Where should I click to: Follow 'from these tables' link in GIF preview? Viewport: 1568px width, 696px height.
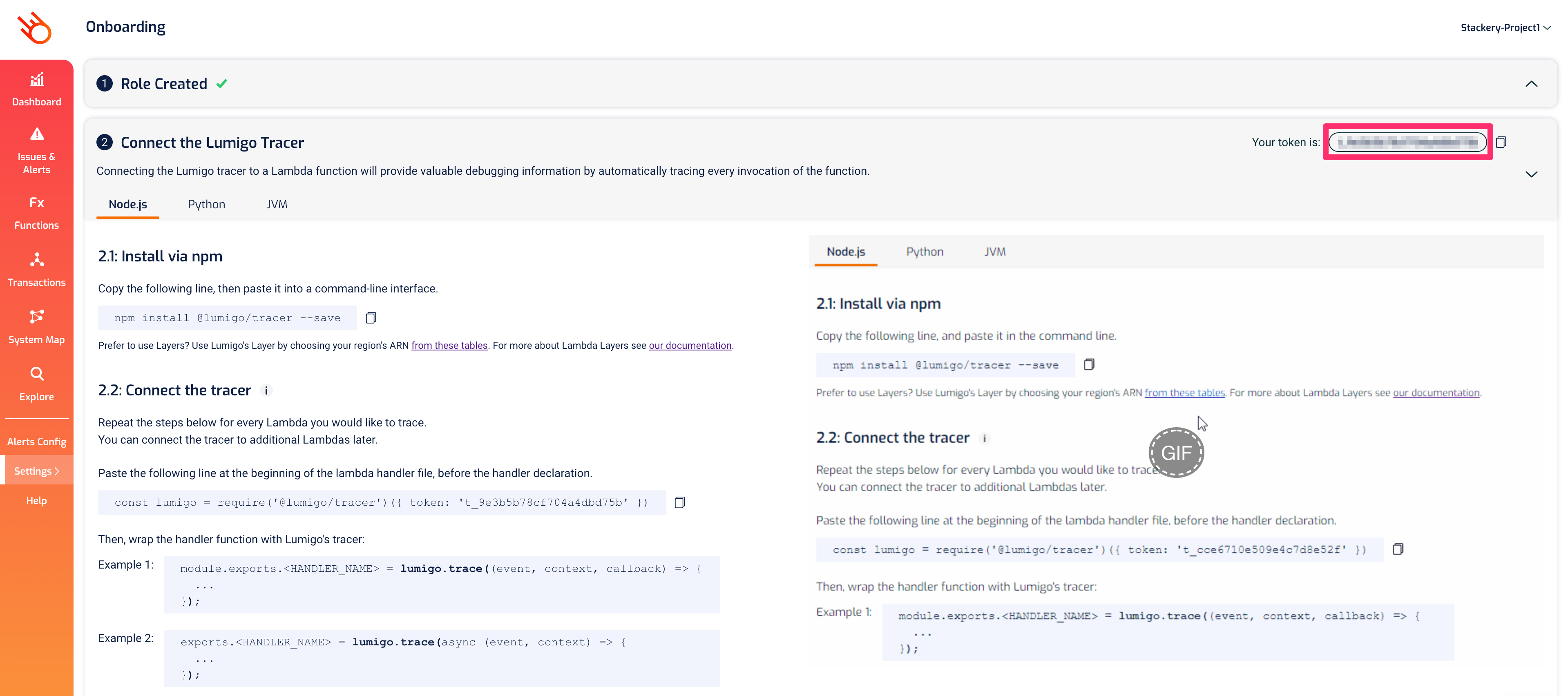tap(1184, 393)
